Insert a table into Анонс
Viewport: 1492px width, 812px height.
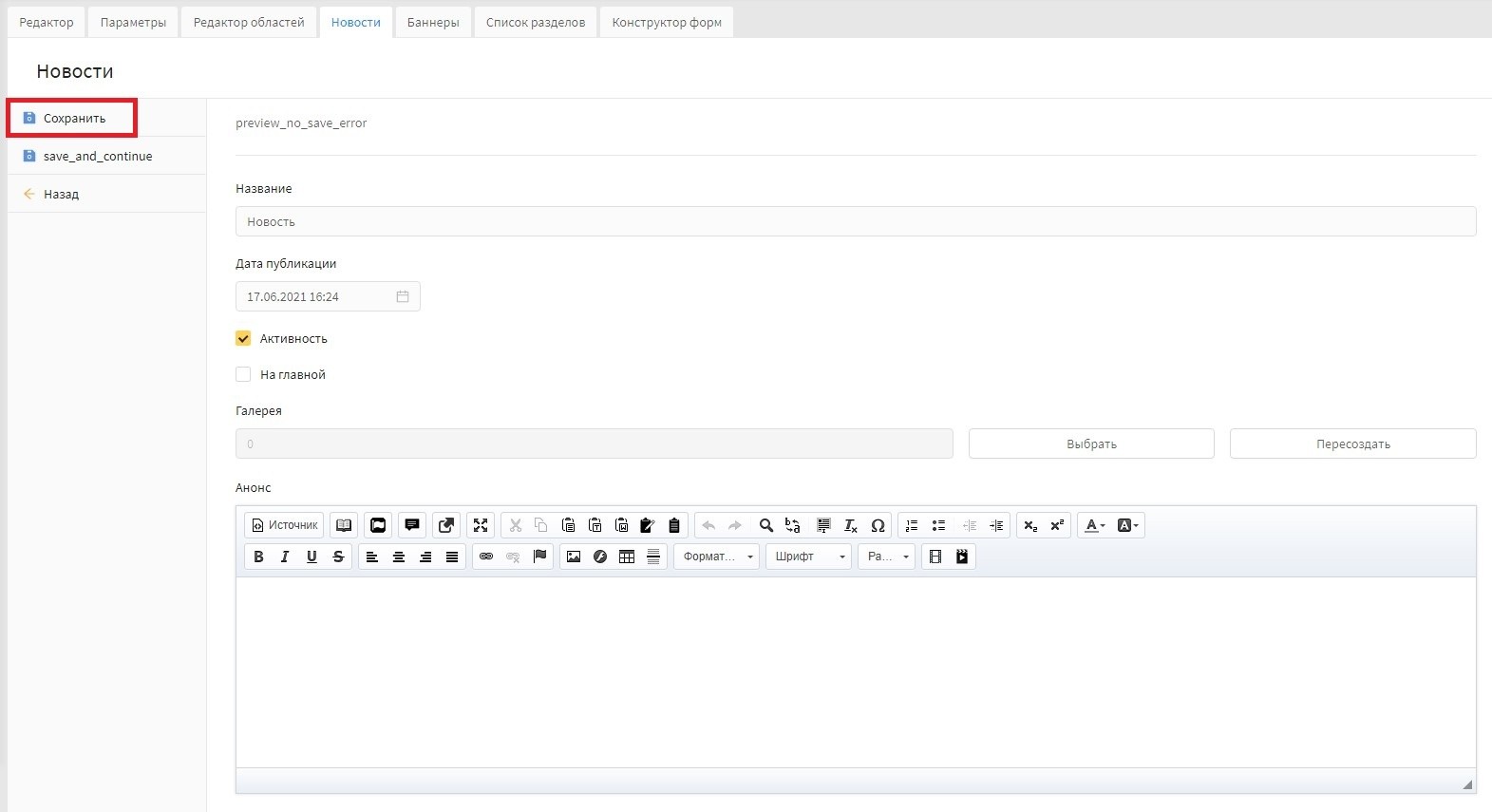coord(627,557)
